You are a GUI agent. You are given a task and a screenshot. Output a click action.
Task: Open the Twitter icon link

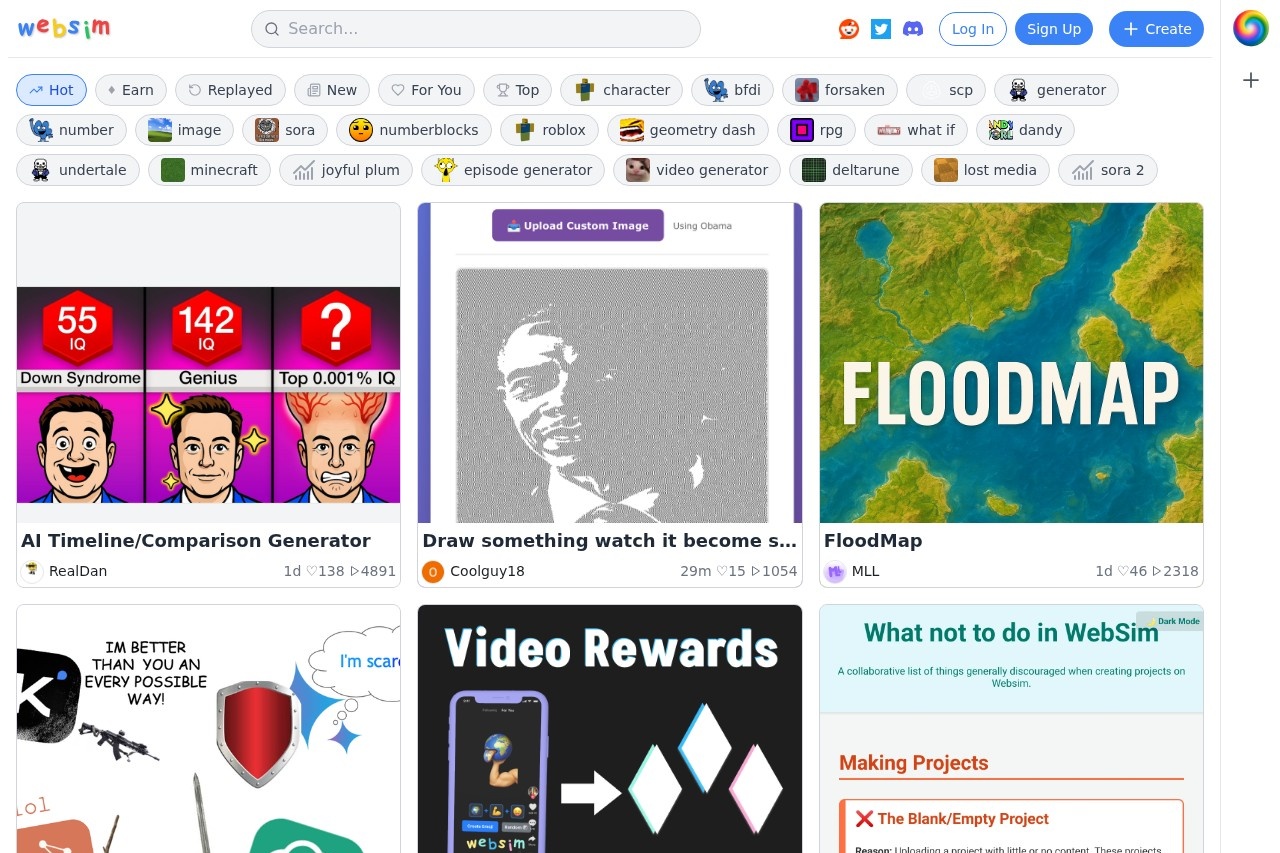point(880,29)
